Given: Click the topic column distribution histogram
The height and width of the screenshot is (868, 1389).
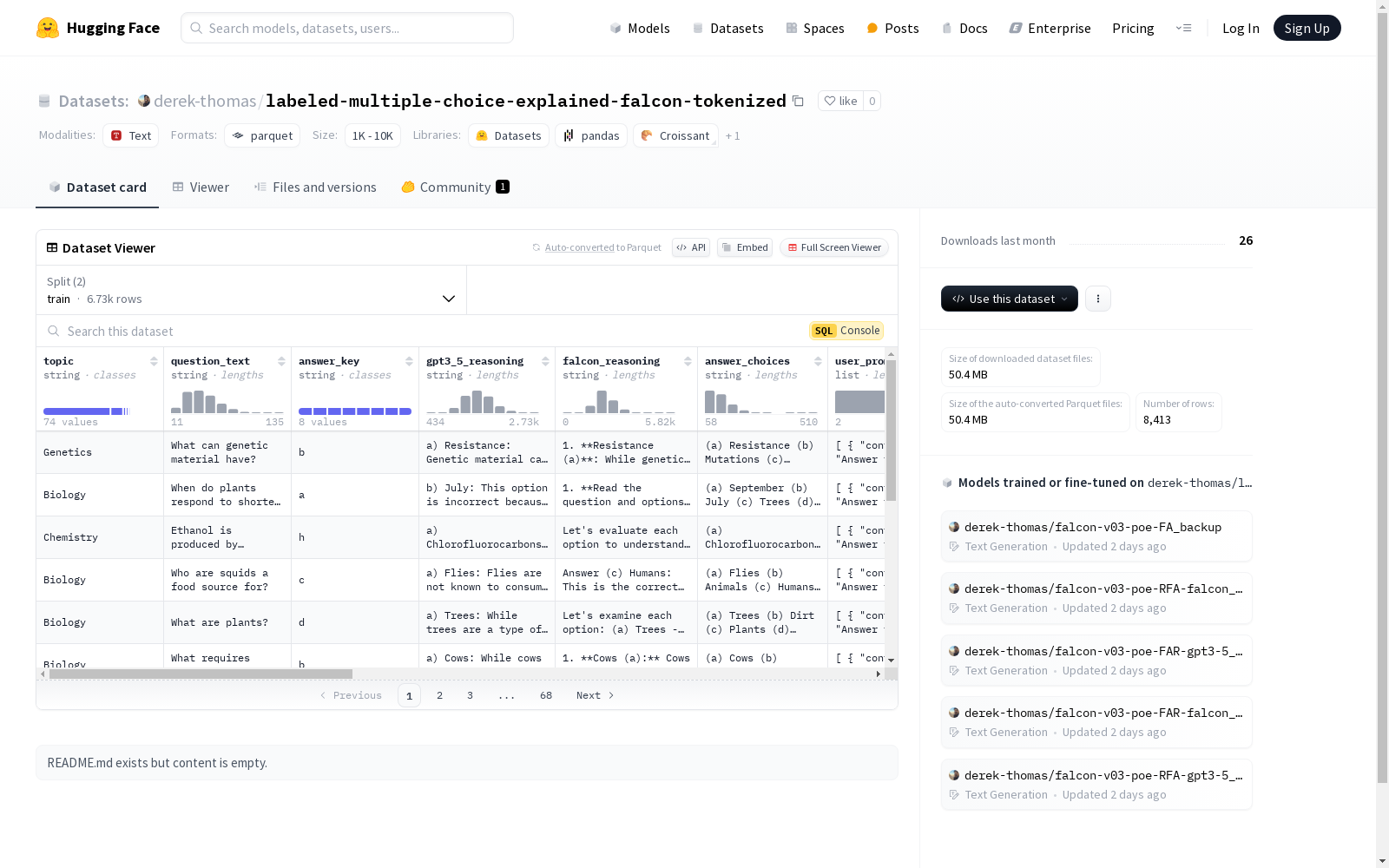Looking at the screenshot, I should (x=87, y=411).
